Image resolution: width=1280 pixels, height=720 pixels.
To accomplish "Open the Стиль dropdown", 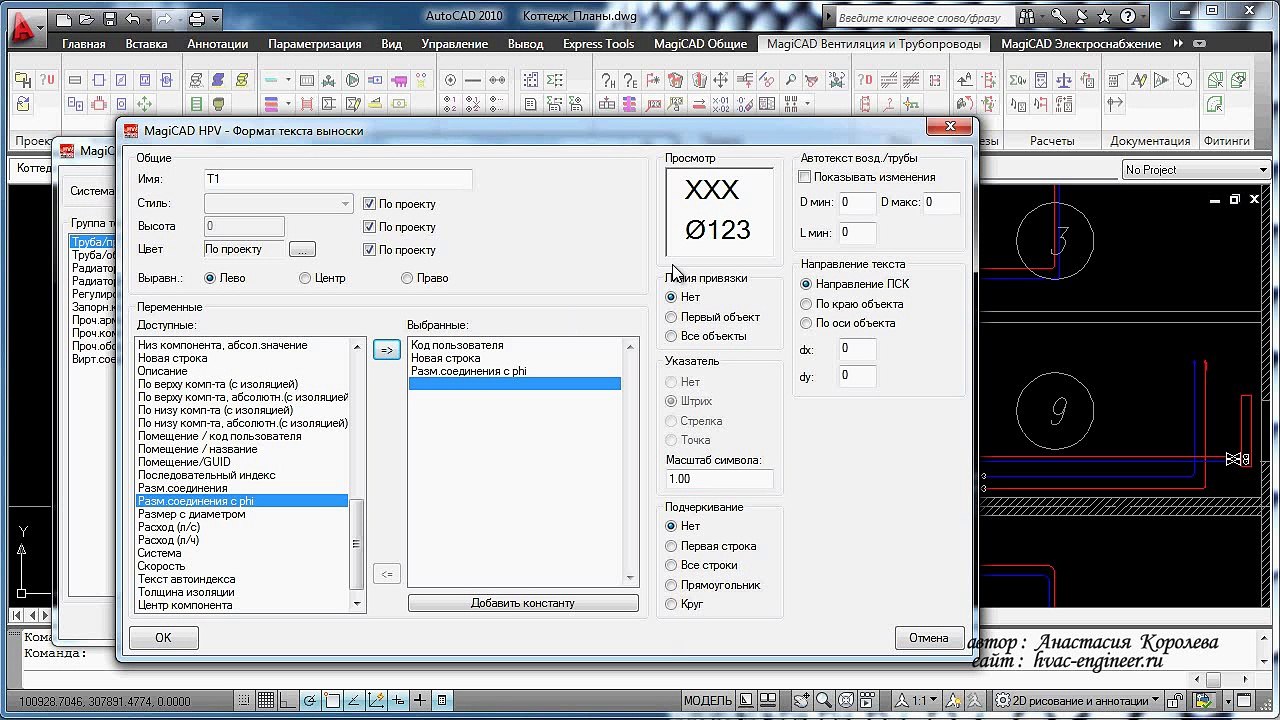I will click(278, 204).
